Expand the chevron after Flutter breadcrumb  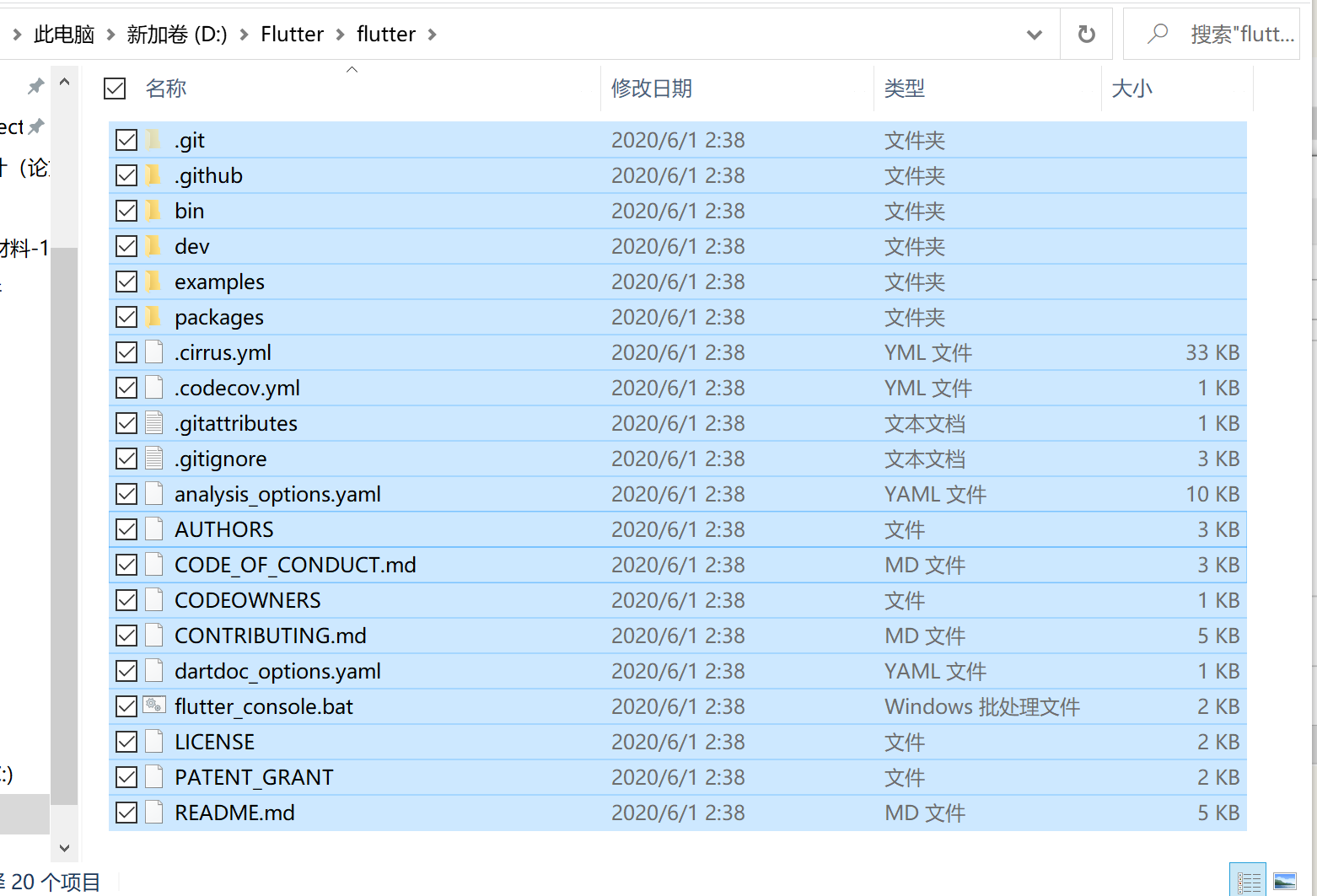coord(341,35)
